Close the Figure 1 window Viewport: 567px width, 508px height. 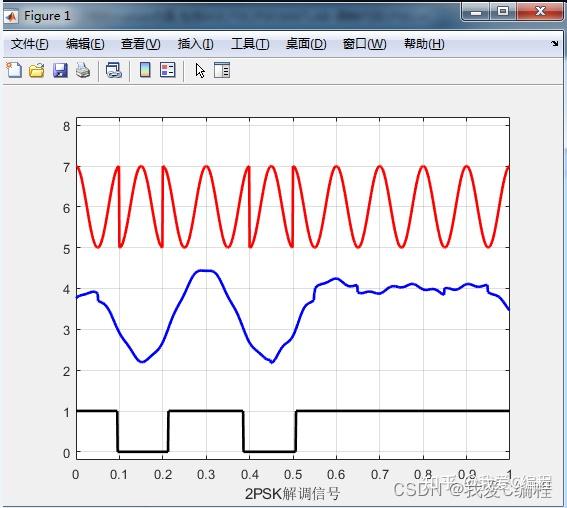point(540,12)
